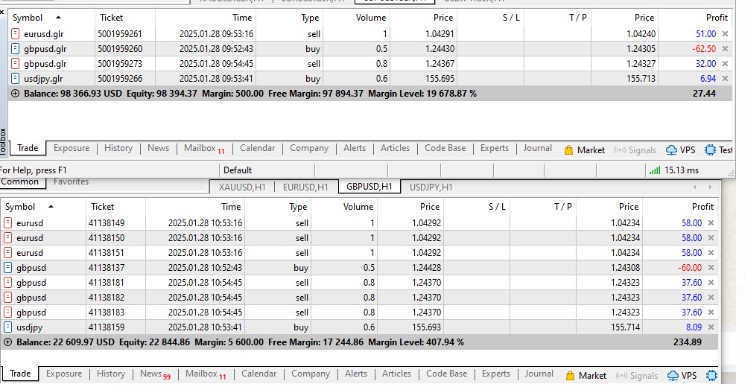Click the order icon for eurusd ticket 41138149
This screenshot has height=392, width=746.
tap(8, 223)
